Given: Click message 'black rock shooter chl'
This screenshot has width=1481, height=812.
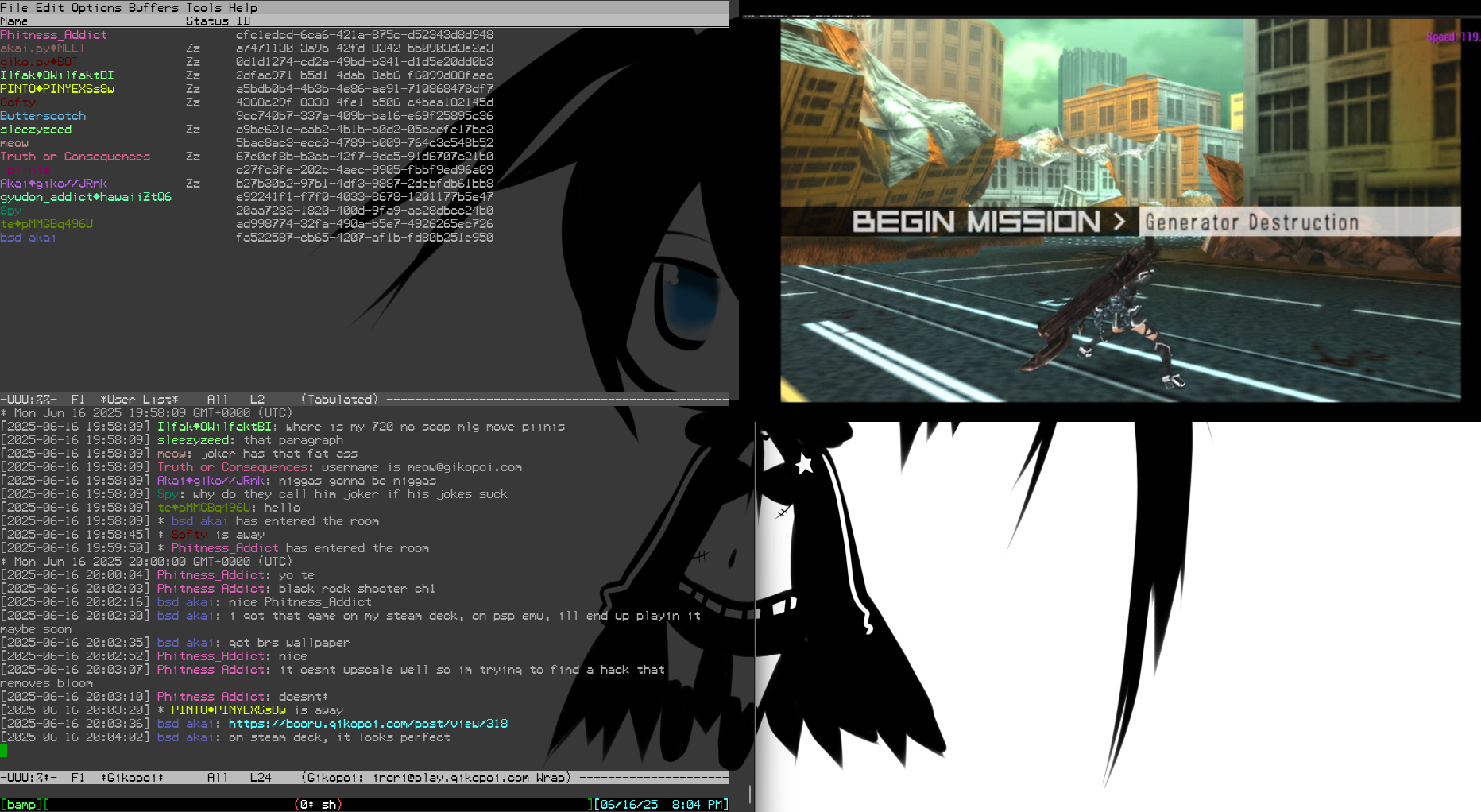Looking at the screenshot, I should click(x=357, y=589).
